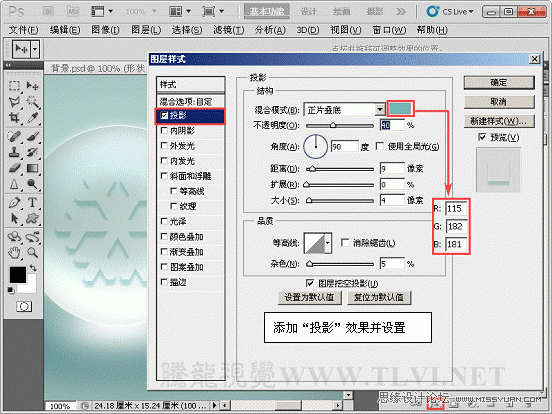Image resolution: width=552 pixels, height=414 pixels.
Task: Select the Healing Brush tool
Action: tap(14, 136)
